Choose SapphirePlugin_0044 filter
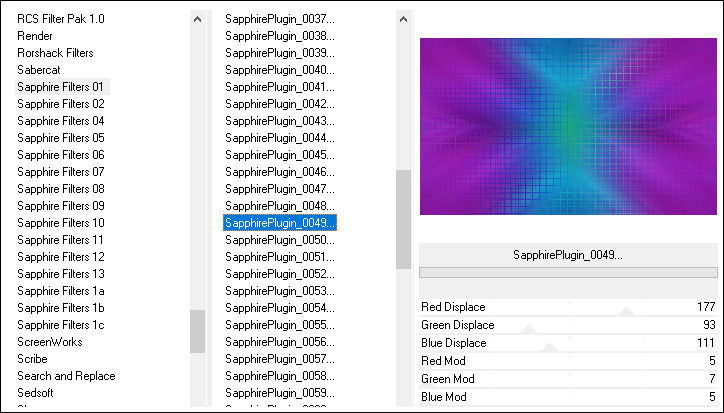The height and width of the screenshot is (413, 724). (280, 138)
